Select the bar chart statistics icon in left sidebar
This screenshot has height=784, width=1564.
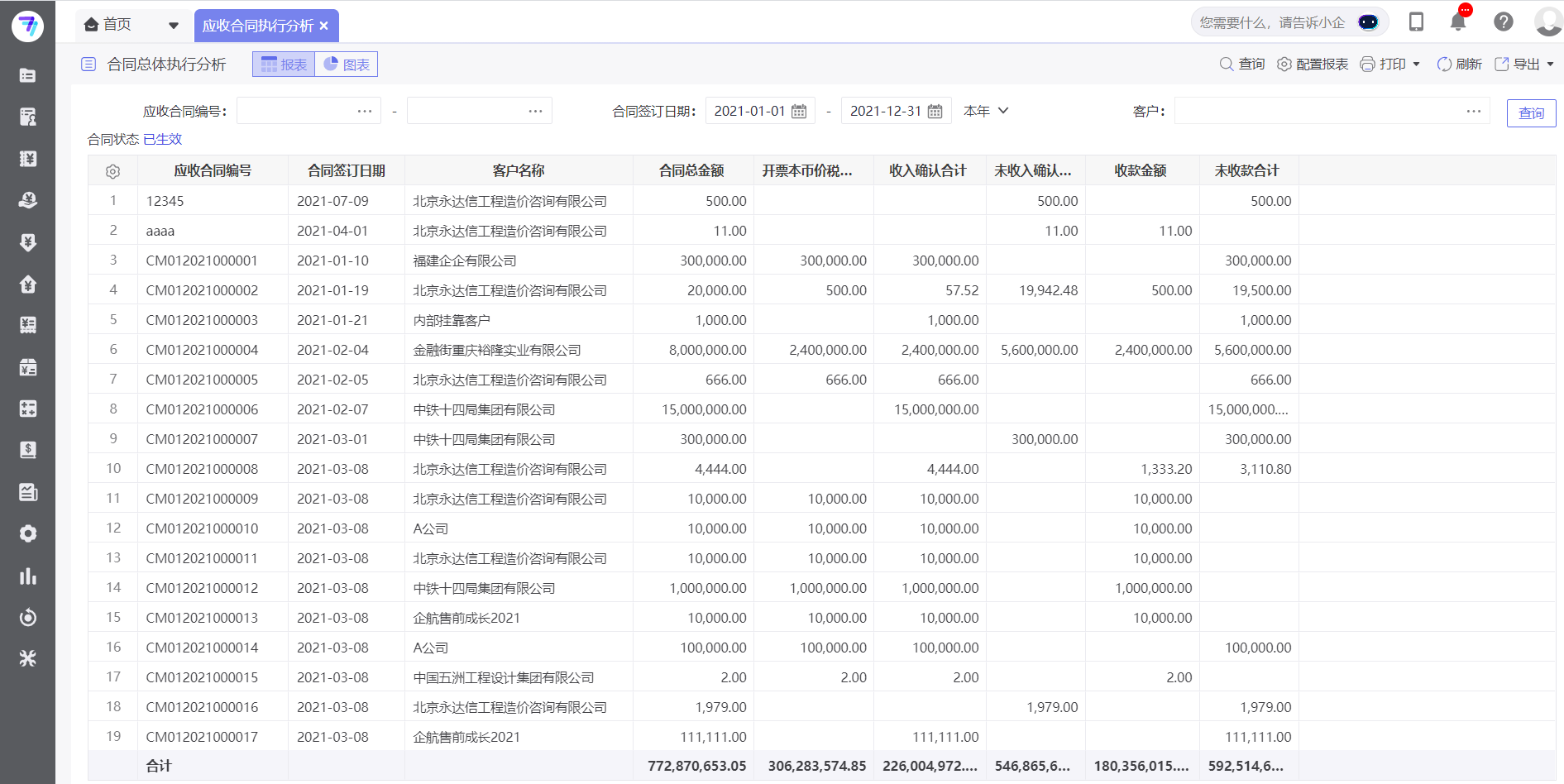[28, 576]
